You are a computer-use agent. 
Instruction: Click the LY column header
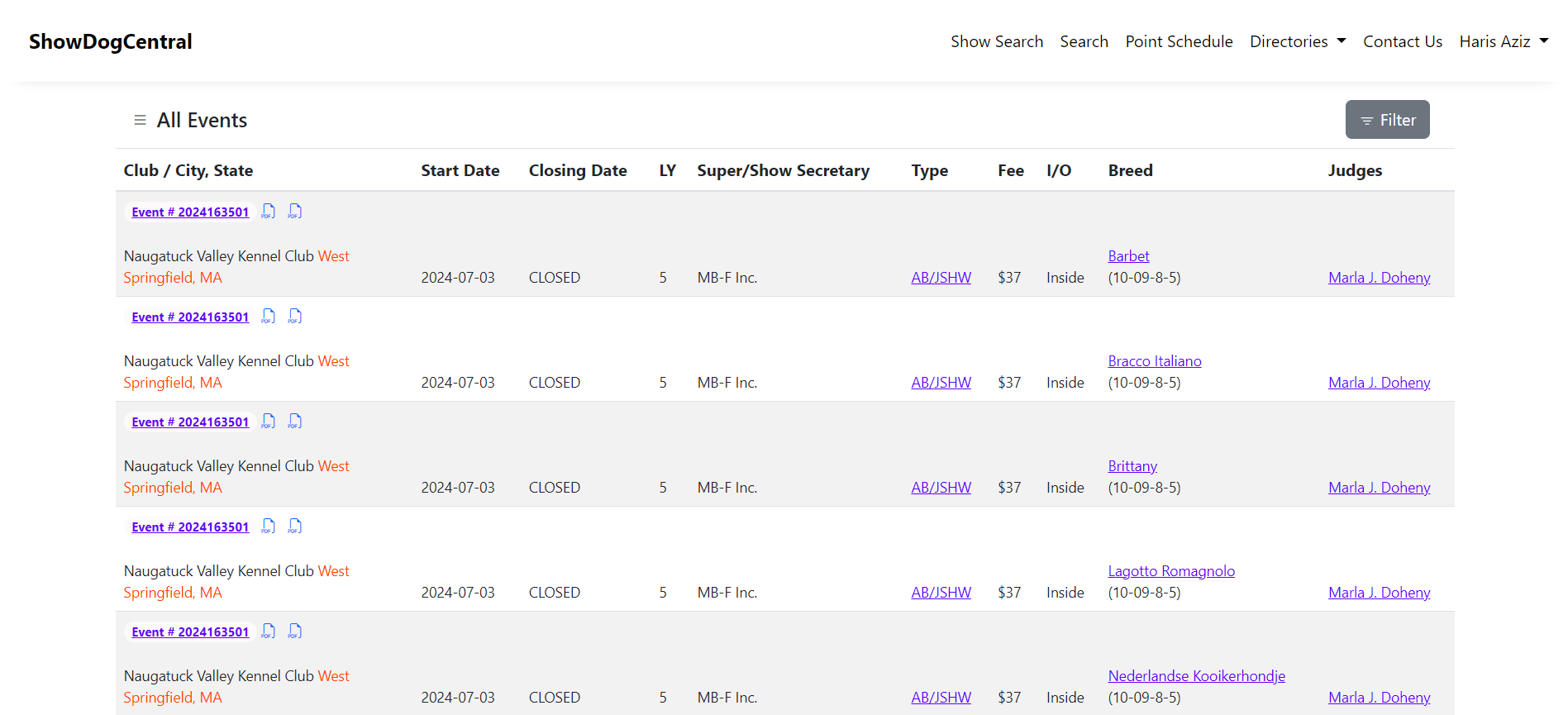tap(668, 170)
